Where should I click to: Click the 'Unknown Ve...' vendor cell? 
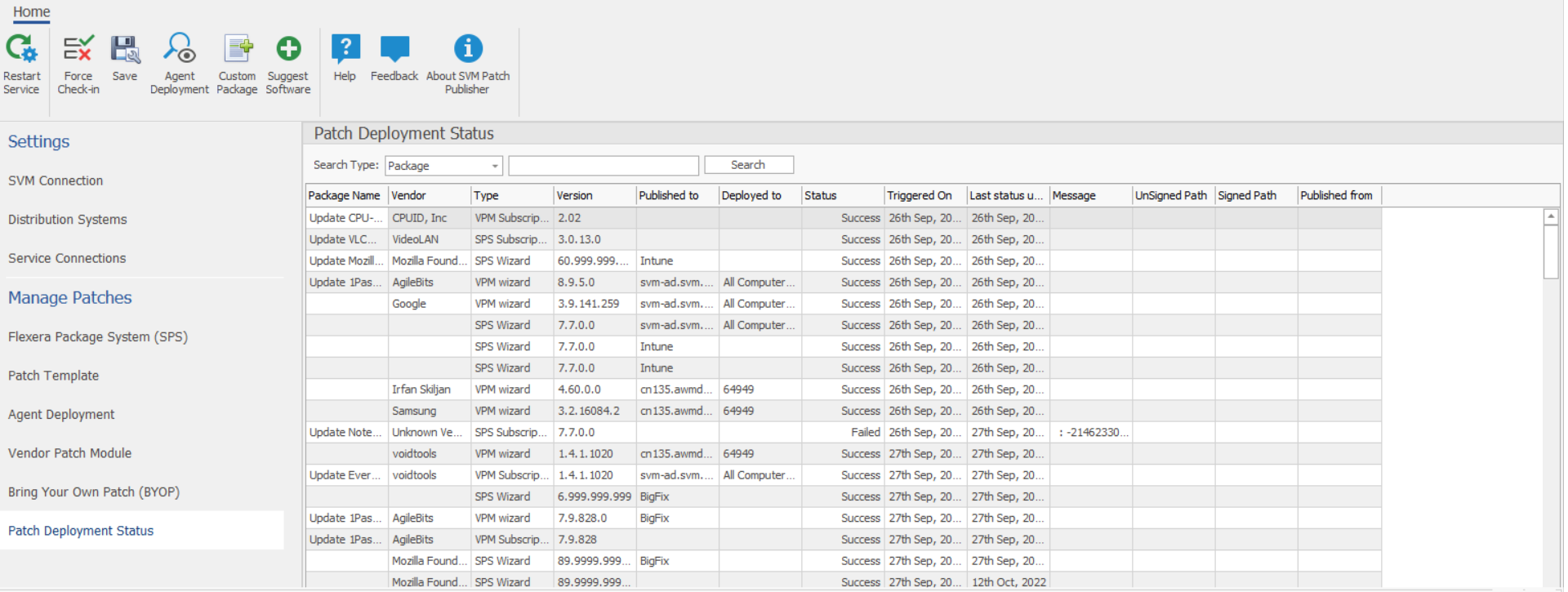(x=430, y=432)
